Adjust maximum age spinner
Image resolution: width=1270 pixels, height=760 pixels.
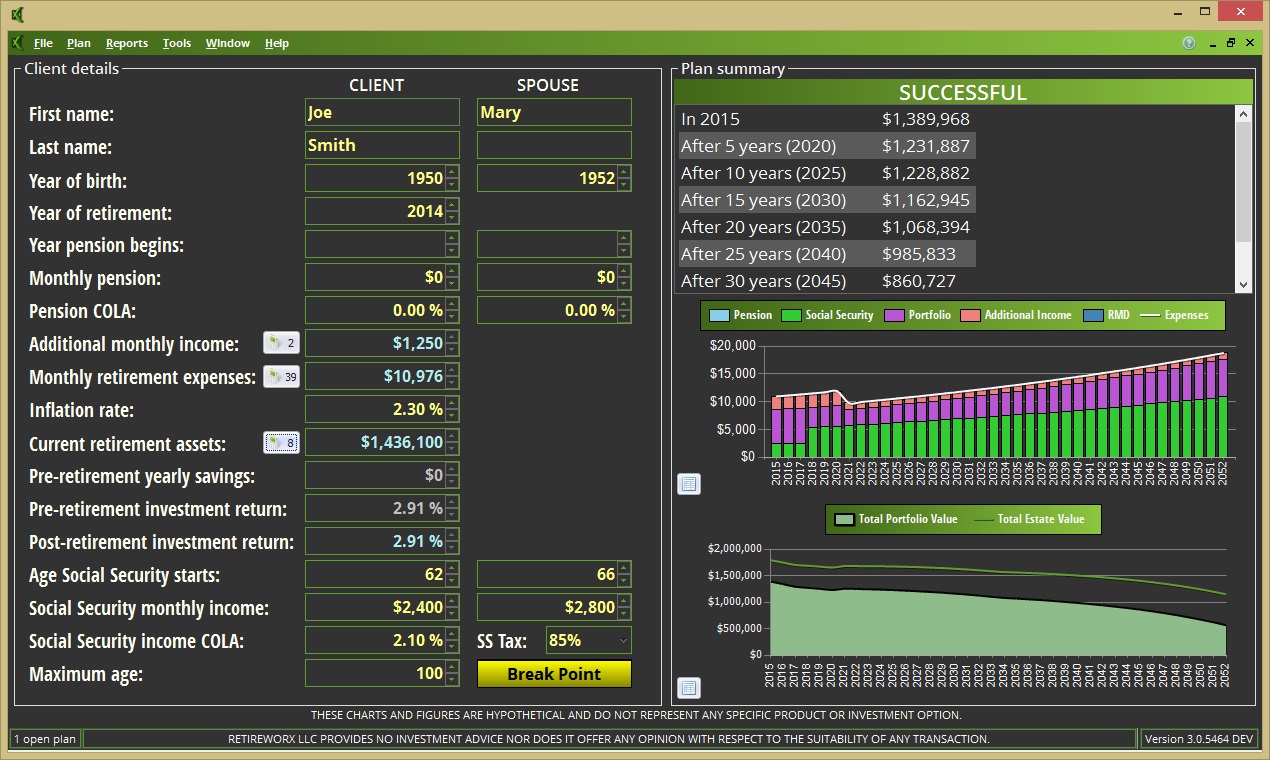click(452, 673)
